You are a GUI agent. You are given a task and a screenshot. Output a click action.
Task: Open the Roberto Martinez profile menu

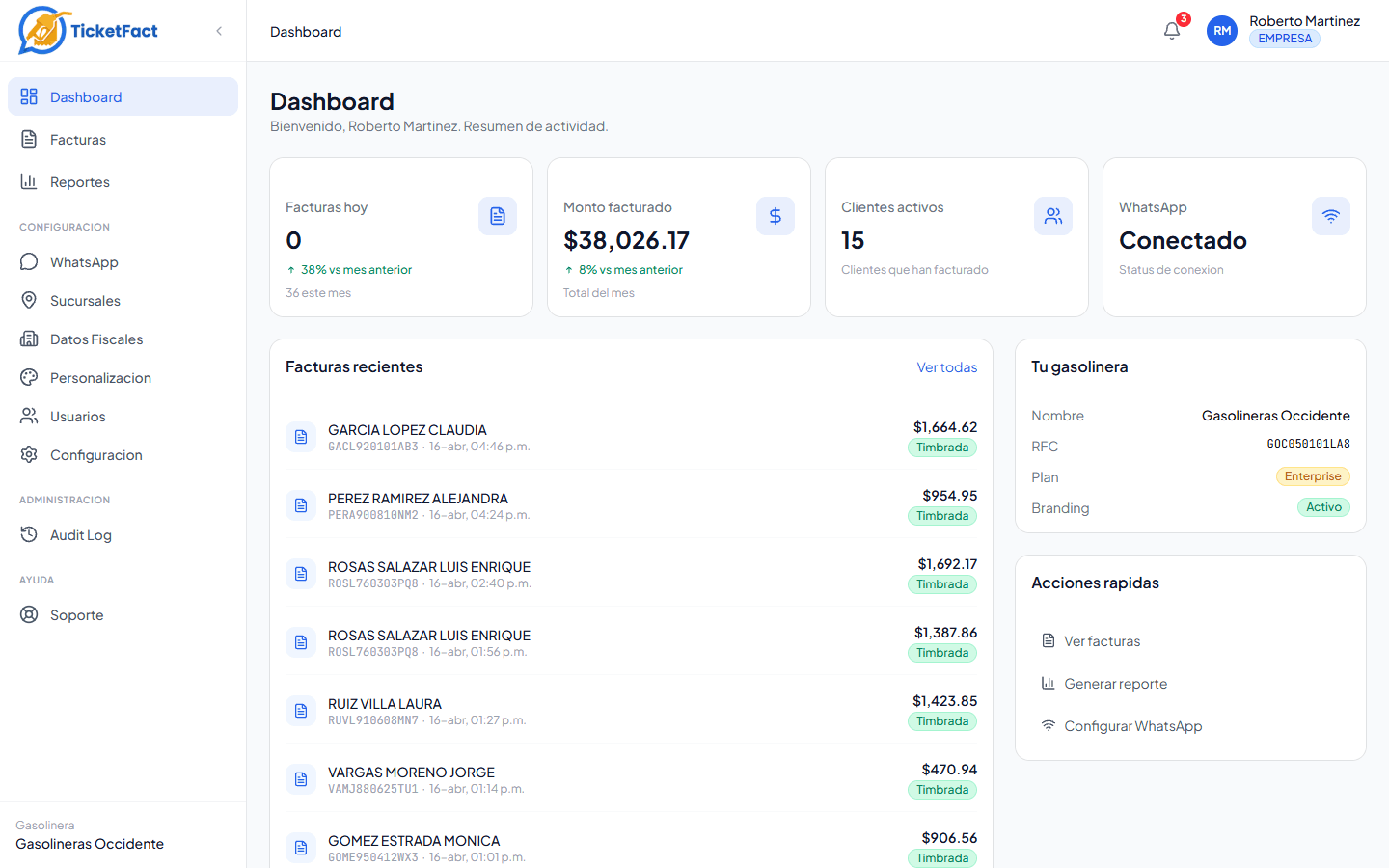pyautogui.click(x=1305, y=21)
